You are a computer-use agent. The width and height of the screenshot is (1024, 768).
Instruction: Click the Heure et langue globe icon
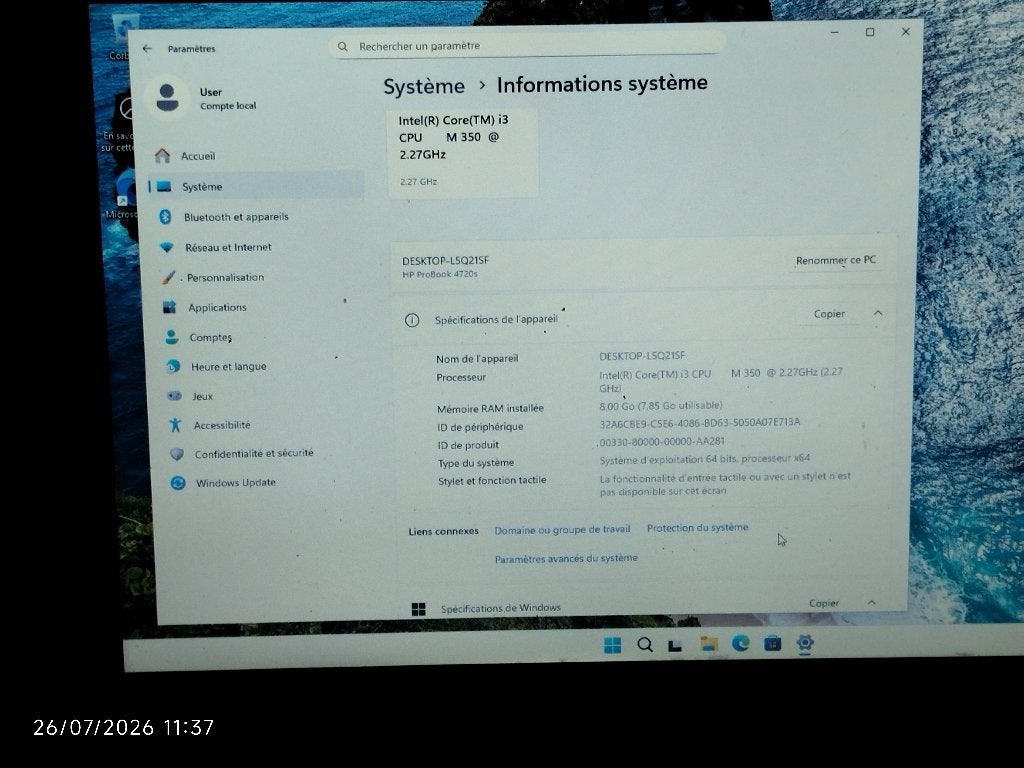172,366
